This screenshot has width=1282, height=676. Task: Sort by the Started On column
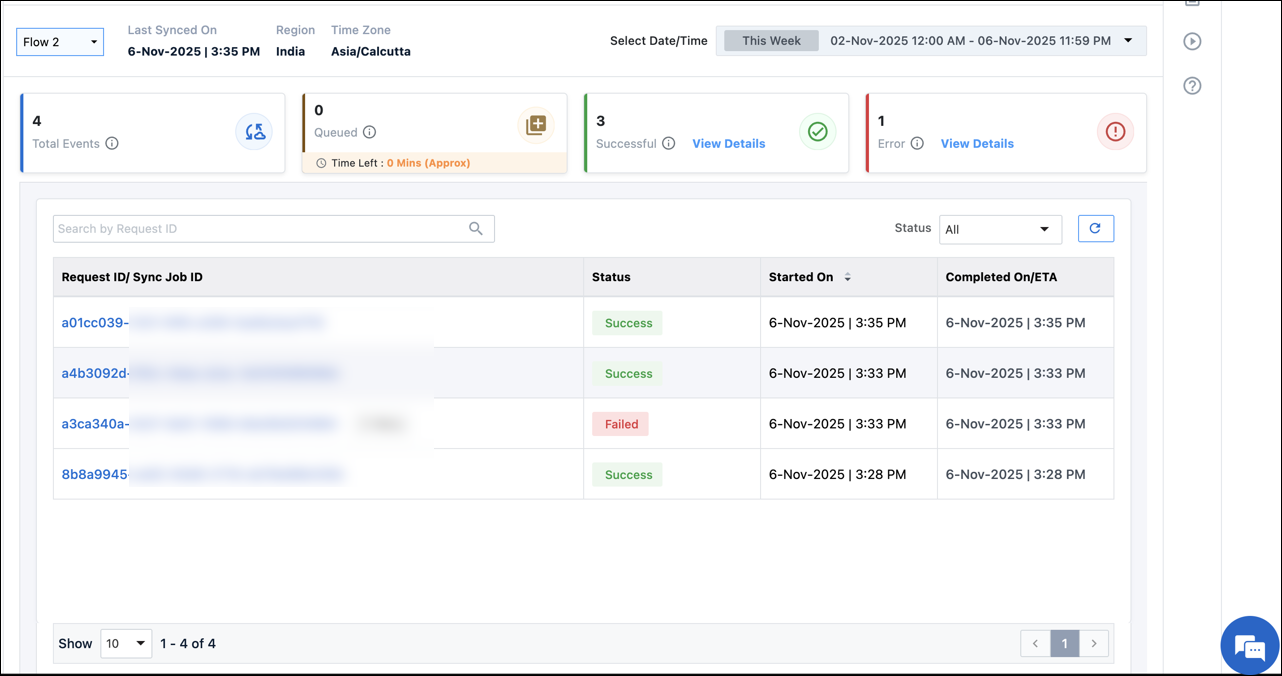(849, 277)
